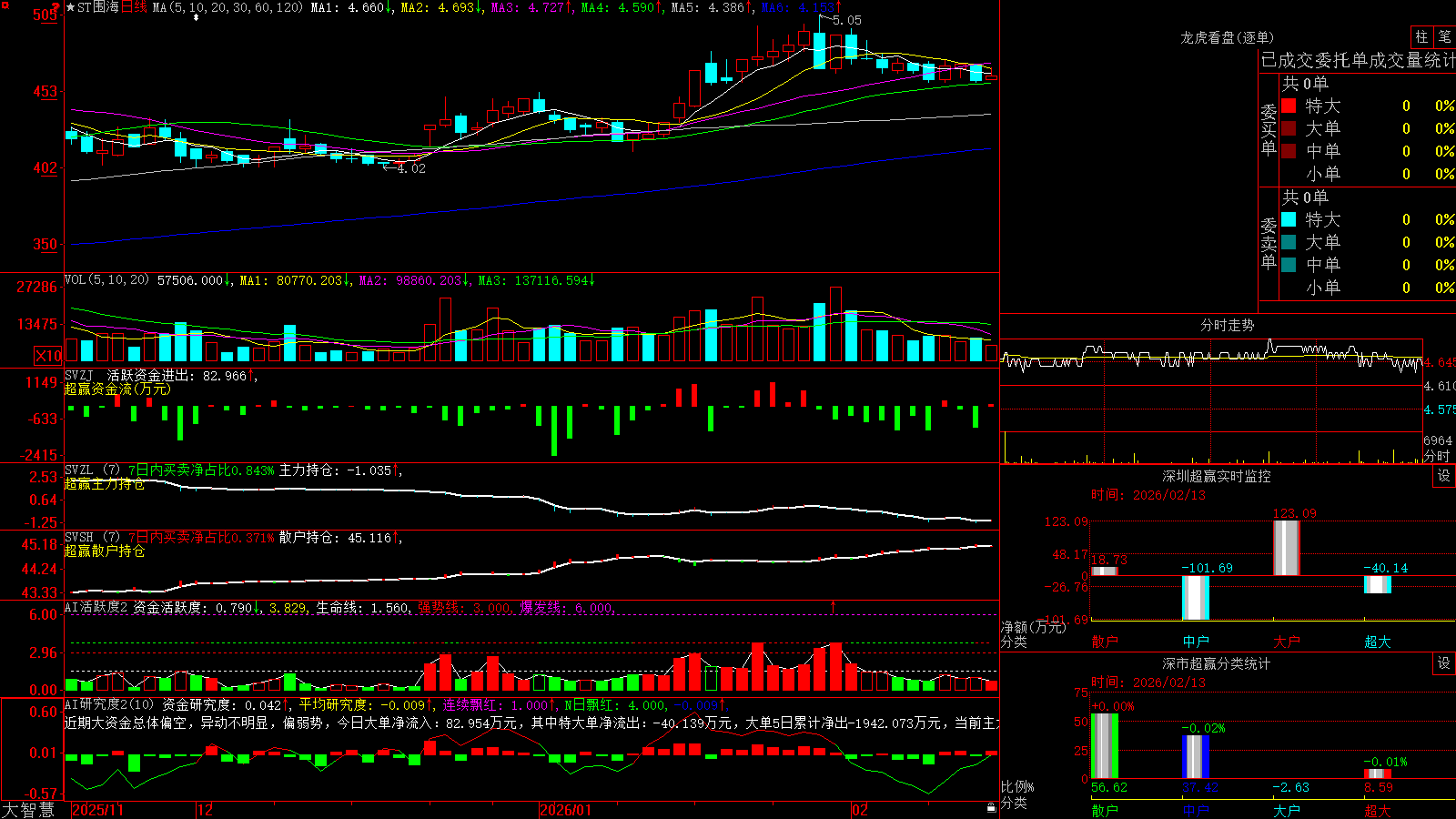The image size is (1456, 819).
Task: Click the SVZL indicator name
Action: point(79,470)
